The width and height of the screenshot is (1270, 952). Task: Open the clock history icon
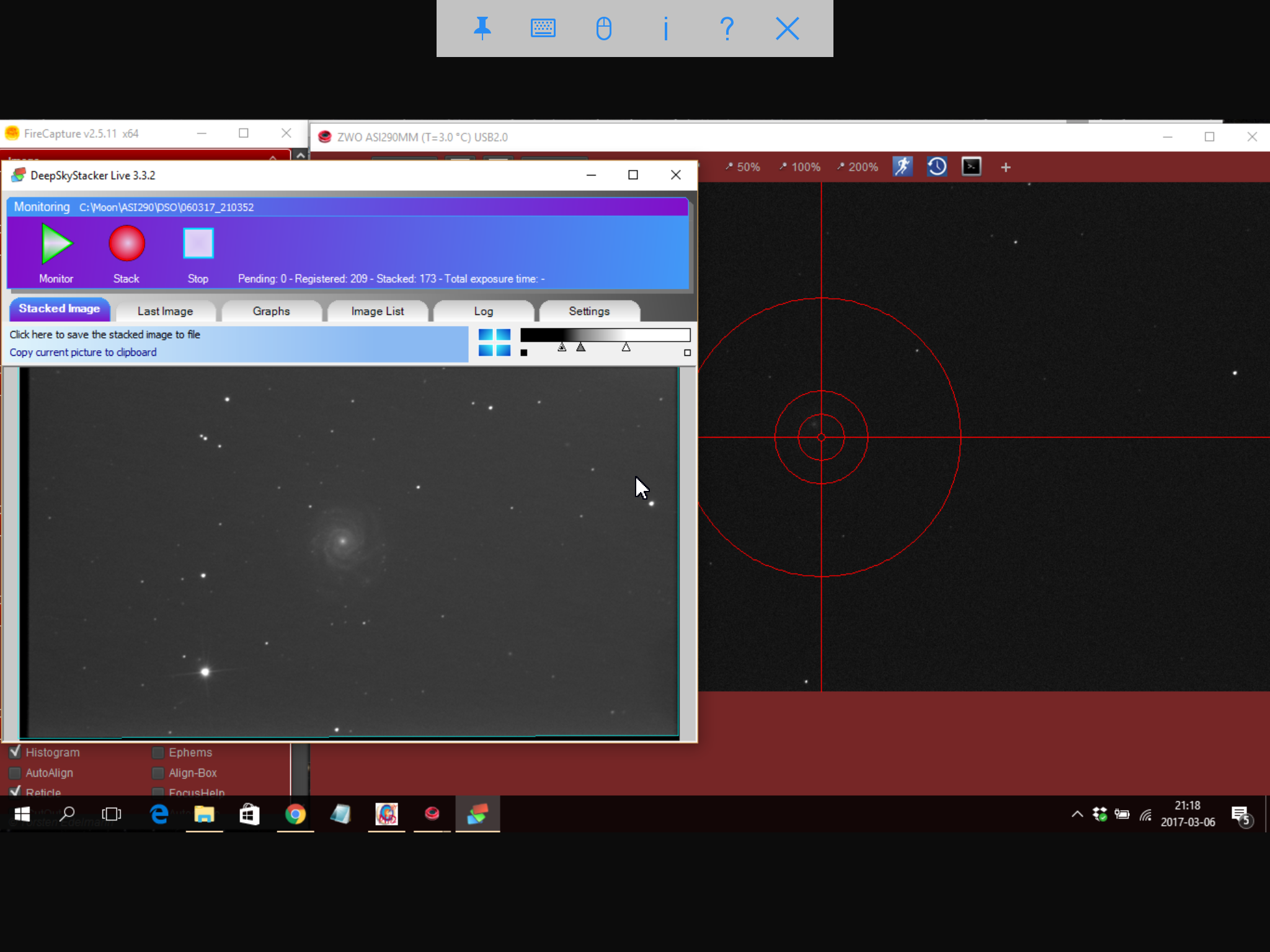[936, 167]
